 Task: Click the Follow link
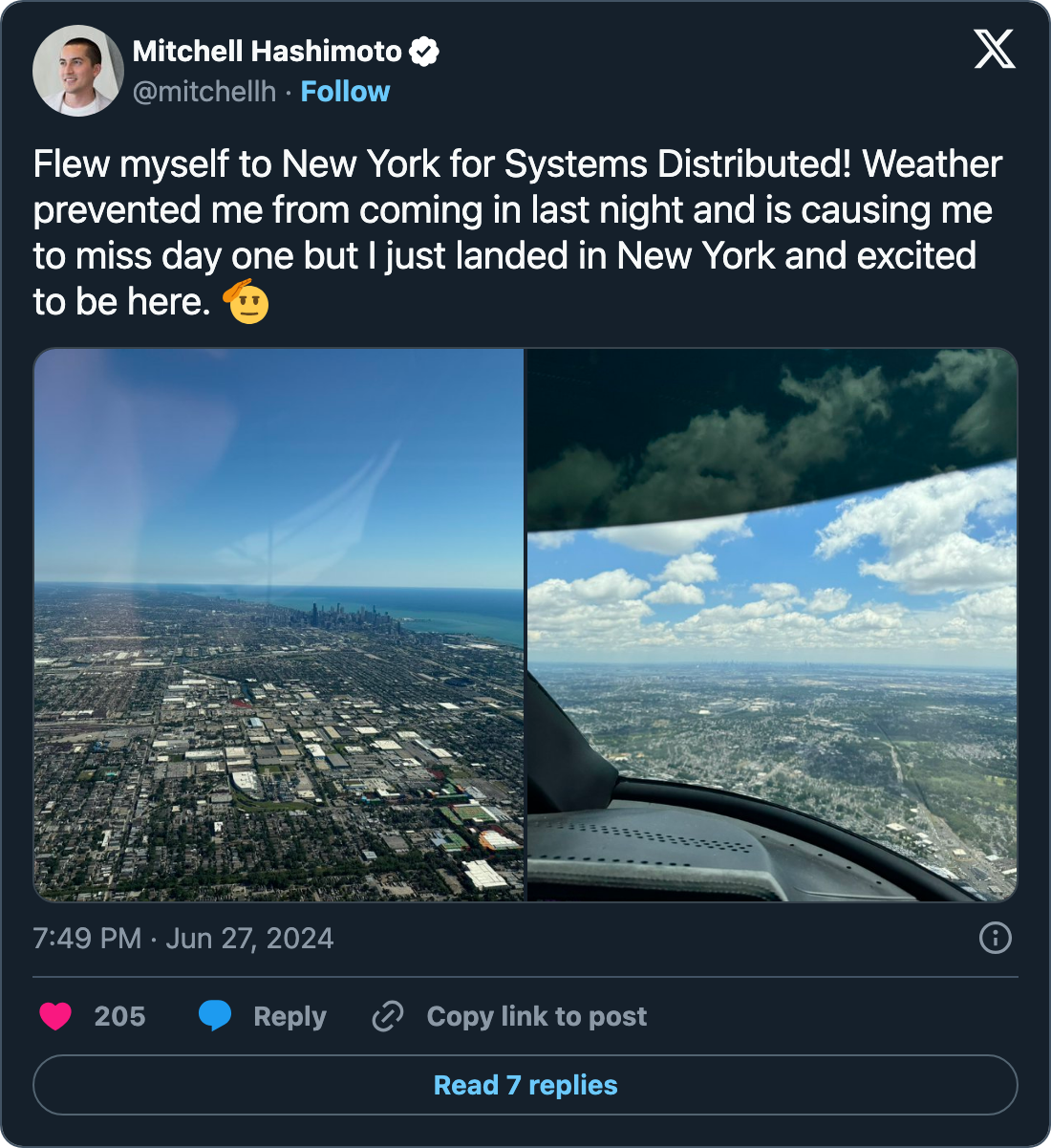345,91
